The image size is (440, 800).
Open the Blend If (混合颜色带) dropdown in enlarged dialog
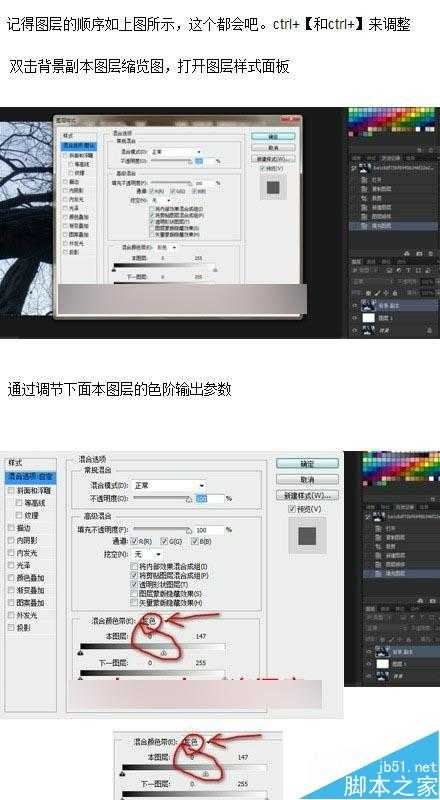[152, 620]
